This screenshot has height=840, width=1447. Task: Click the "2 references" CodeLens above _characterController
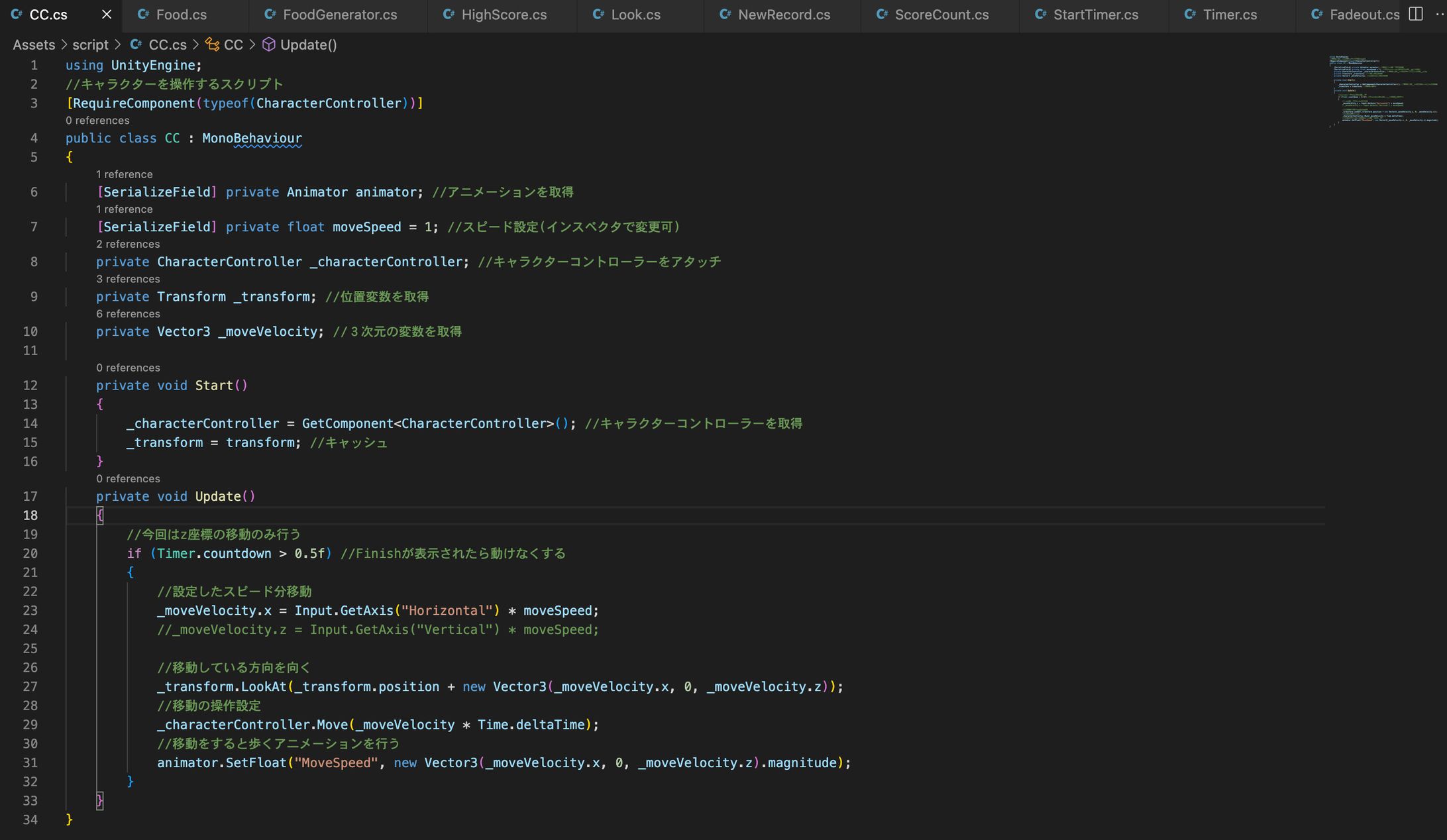tap(128, 244)
